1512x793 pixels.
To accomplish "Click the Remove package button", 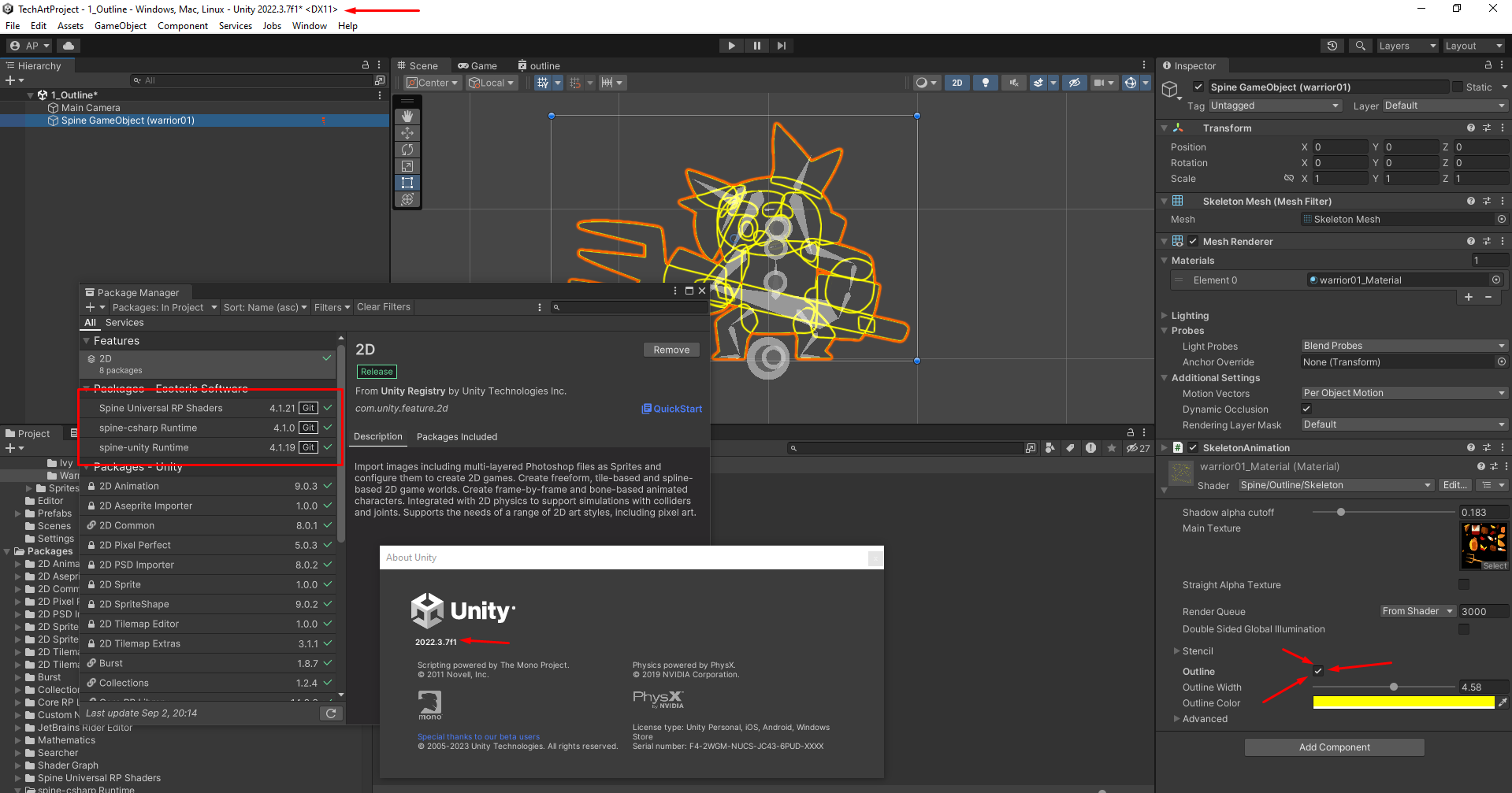I will pos(671,350).
